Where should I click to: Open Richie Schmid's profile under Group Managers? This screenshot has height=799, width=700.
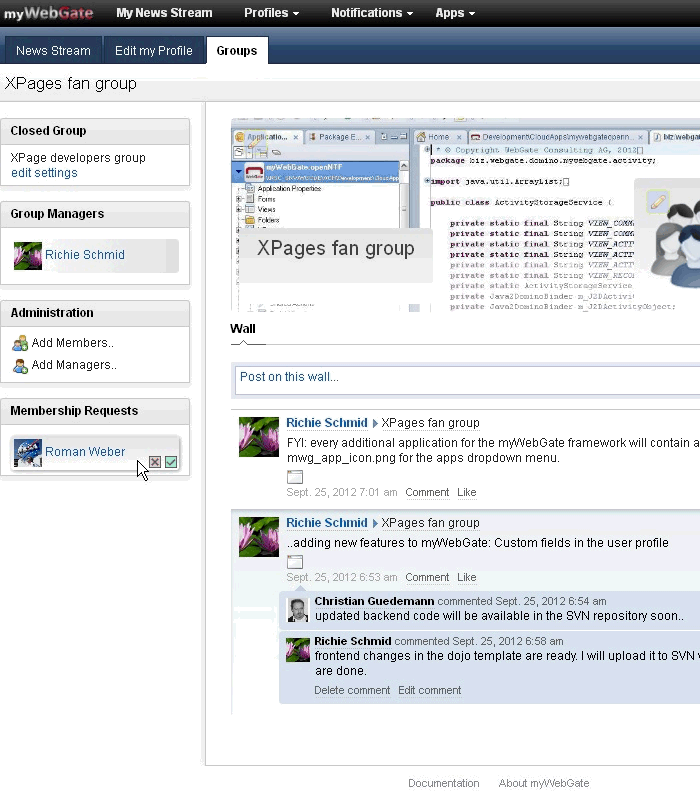pos(85,255)
